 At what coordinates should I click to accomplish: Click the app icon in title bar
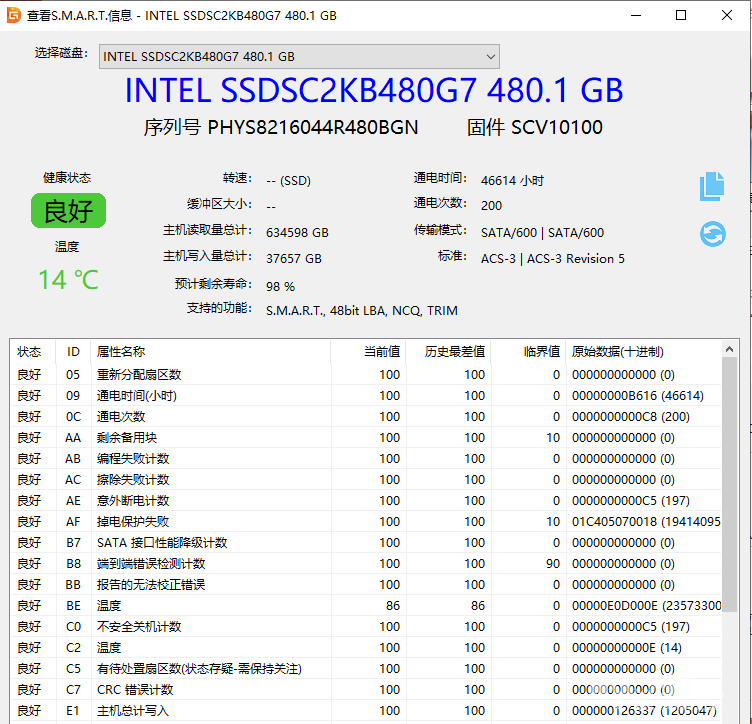(x=13, y=15)
